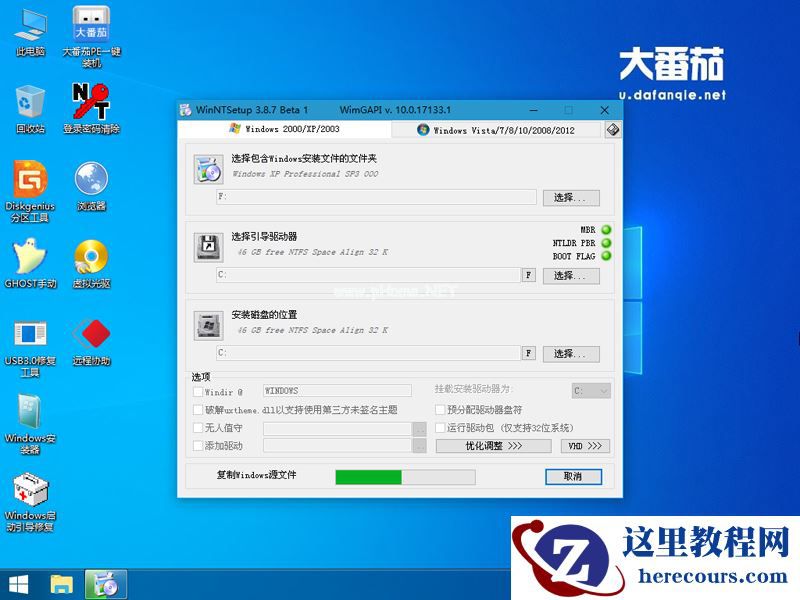Viewport: 800px width, 600px height.
Task: Start the 登录密码清除 utility
Action: click(93, 100)
